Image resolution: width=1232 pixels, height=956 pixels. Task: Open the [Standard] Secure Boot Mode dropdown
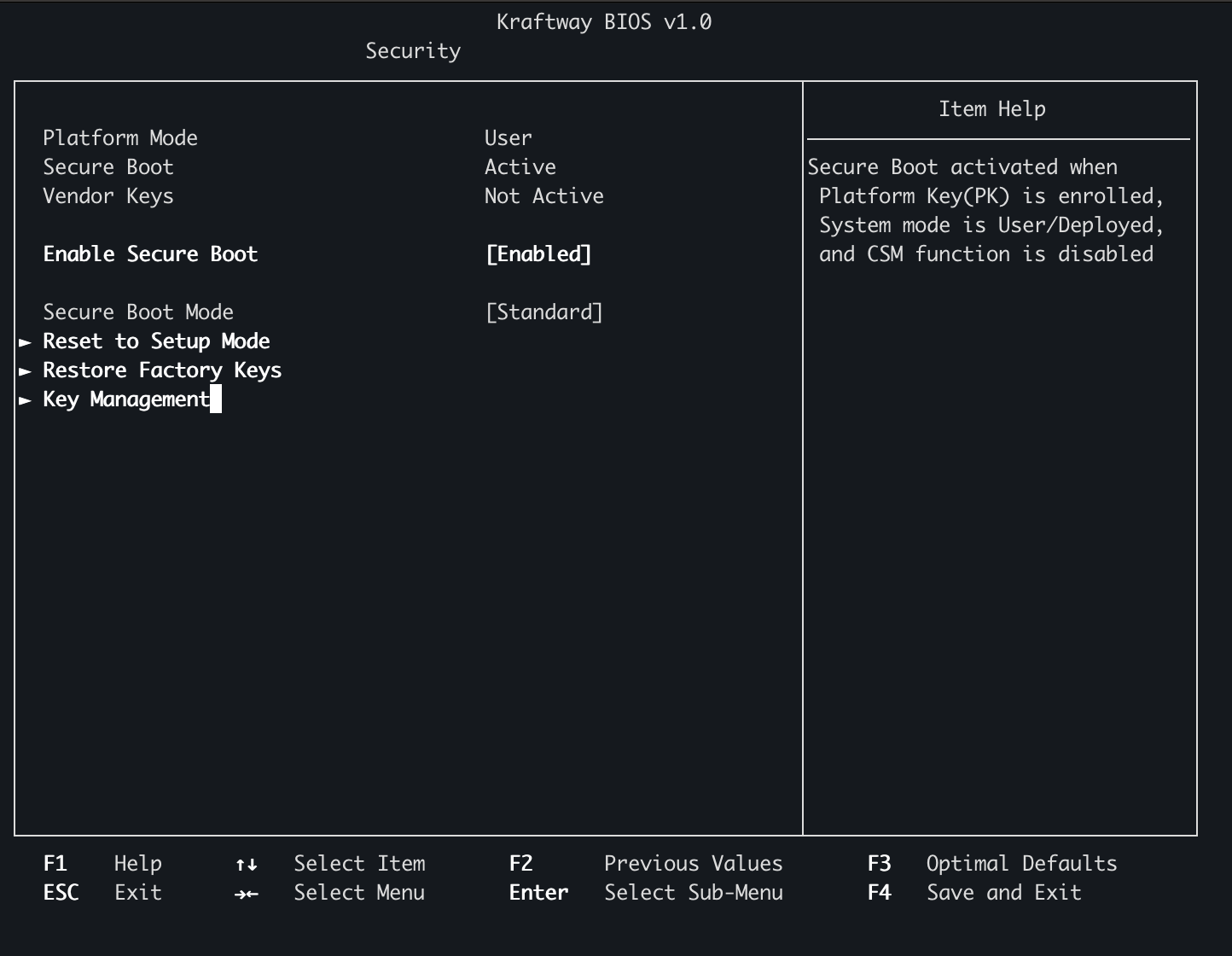tap(544, 312)
